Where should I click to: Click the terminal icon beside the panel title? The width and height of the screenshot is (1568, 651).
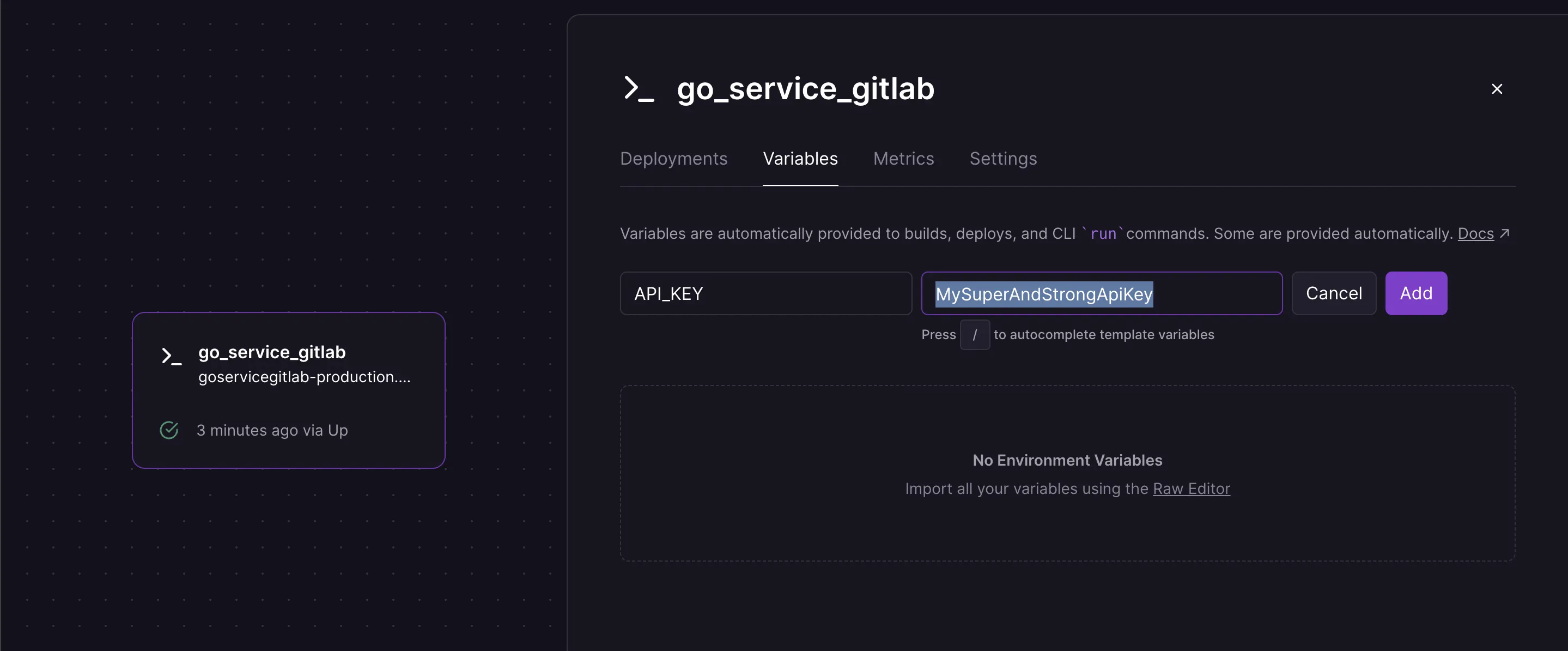639,89
